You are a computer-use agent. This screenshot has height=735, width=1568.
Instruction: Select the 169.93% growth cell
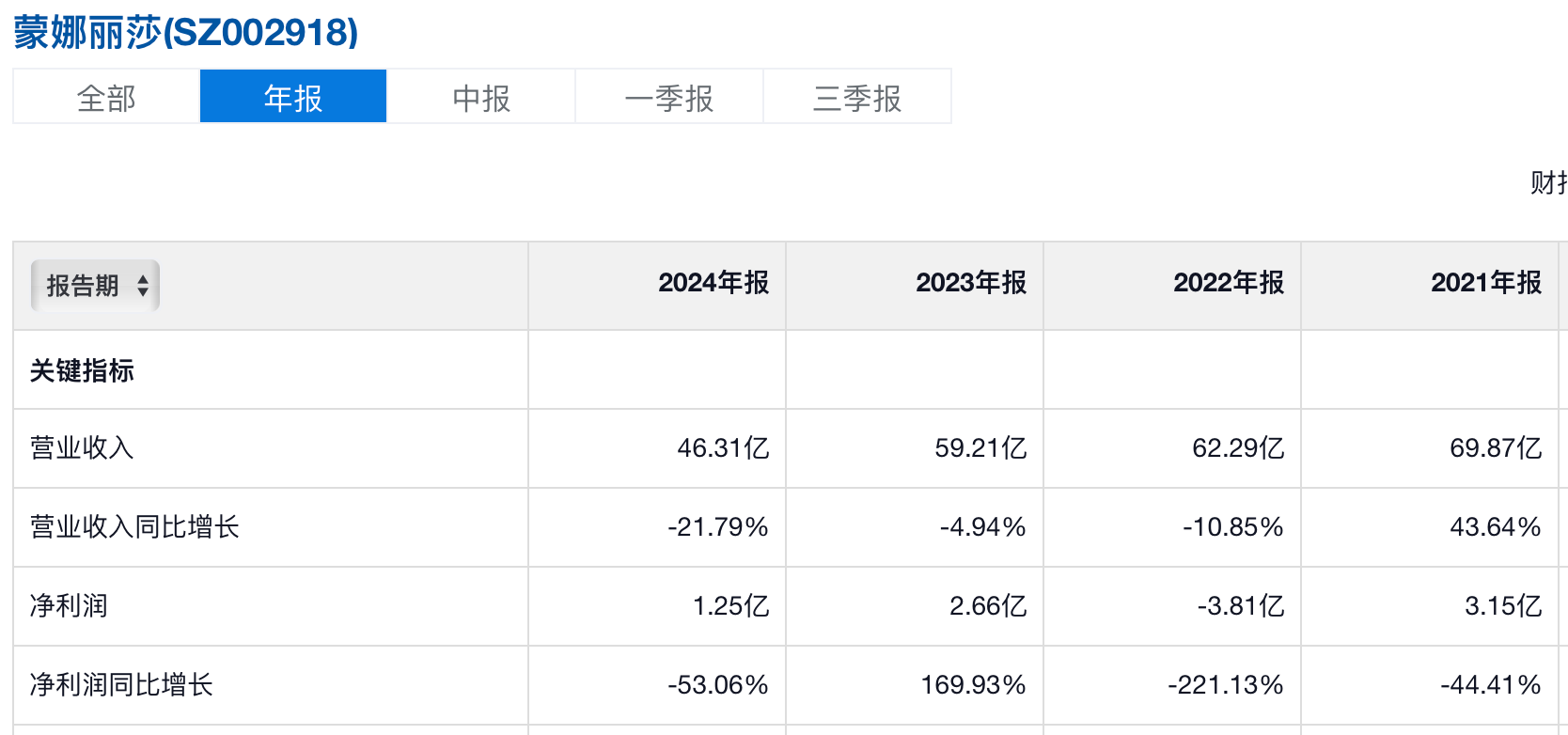[x=972, y=685]
